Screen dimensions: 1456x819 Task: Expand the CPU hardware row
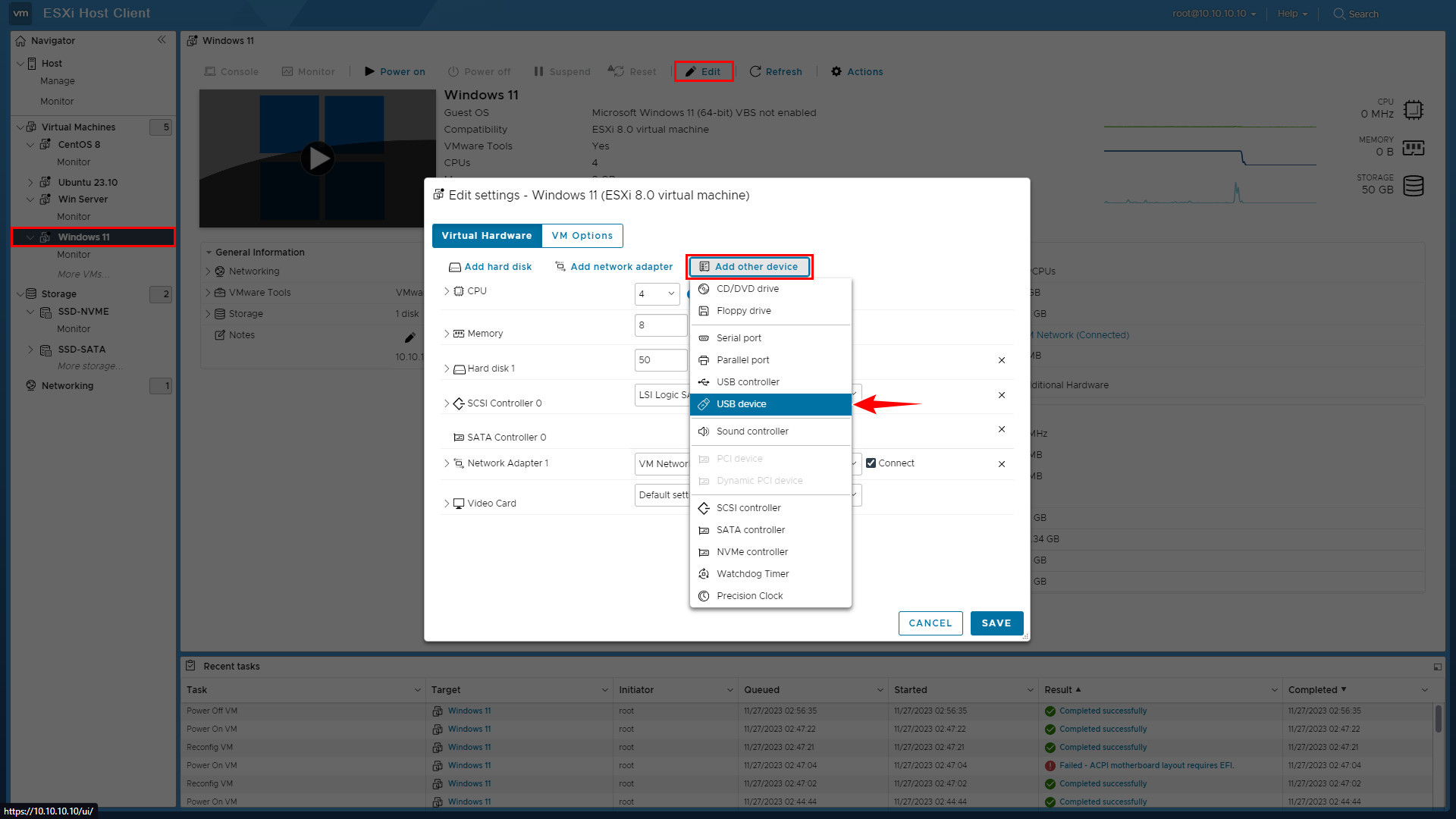(447, 291)
